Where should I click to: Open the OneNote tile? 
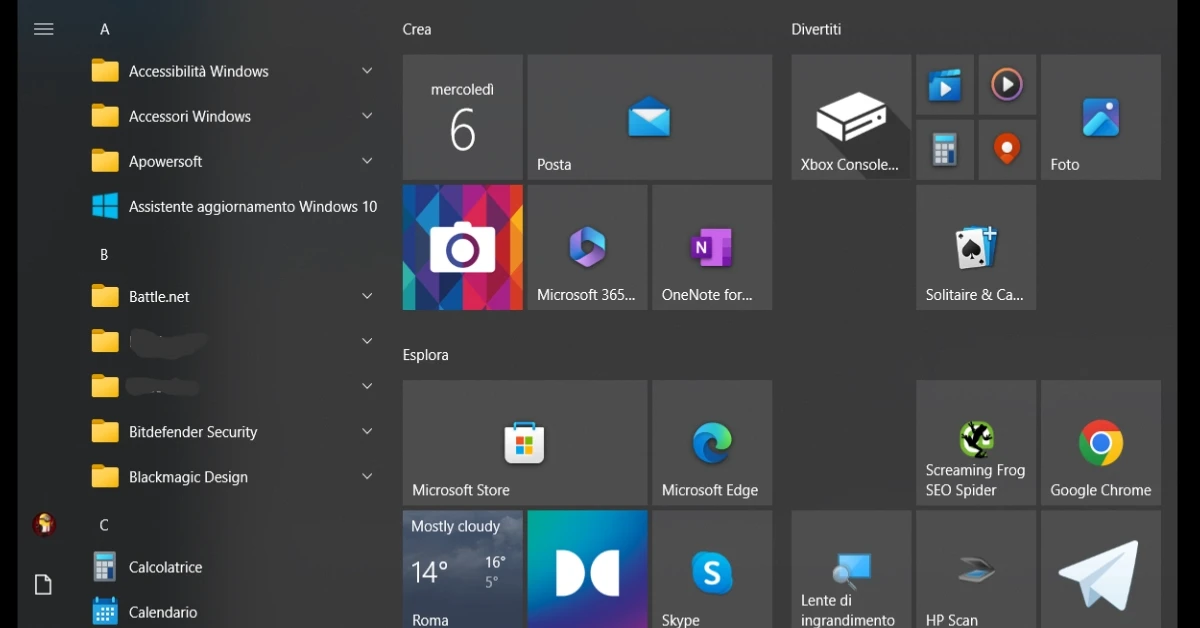pos(711,247)
